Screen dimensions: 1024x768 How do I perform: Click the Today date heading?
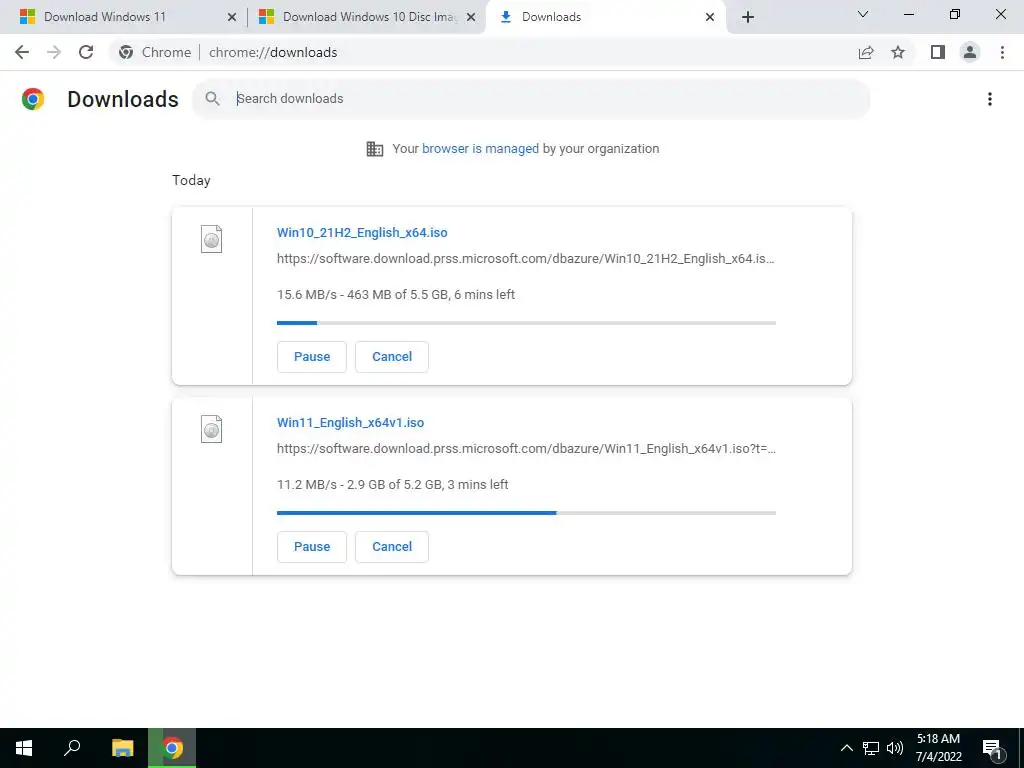tap(191, 180)
